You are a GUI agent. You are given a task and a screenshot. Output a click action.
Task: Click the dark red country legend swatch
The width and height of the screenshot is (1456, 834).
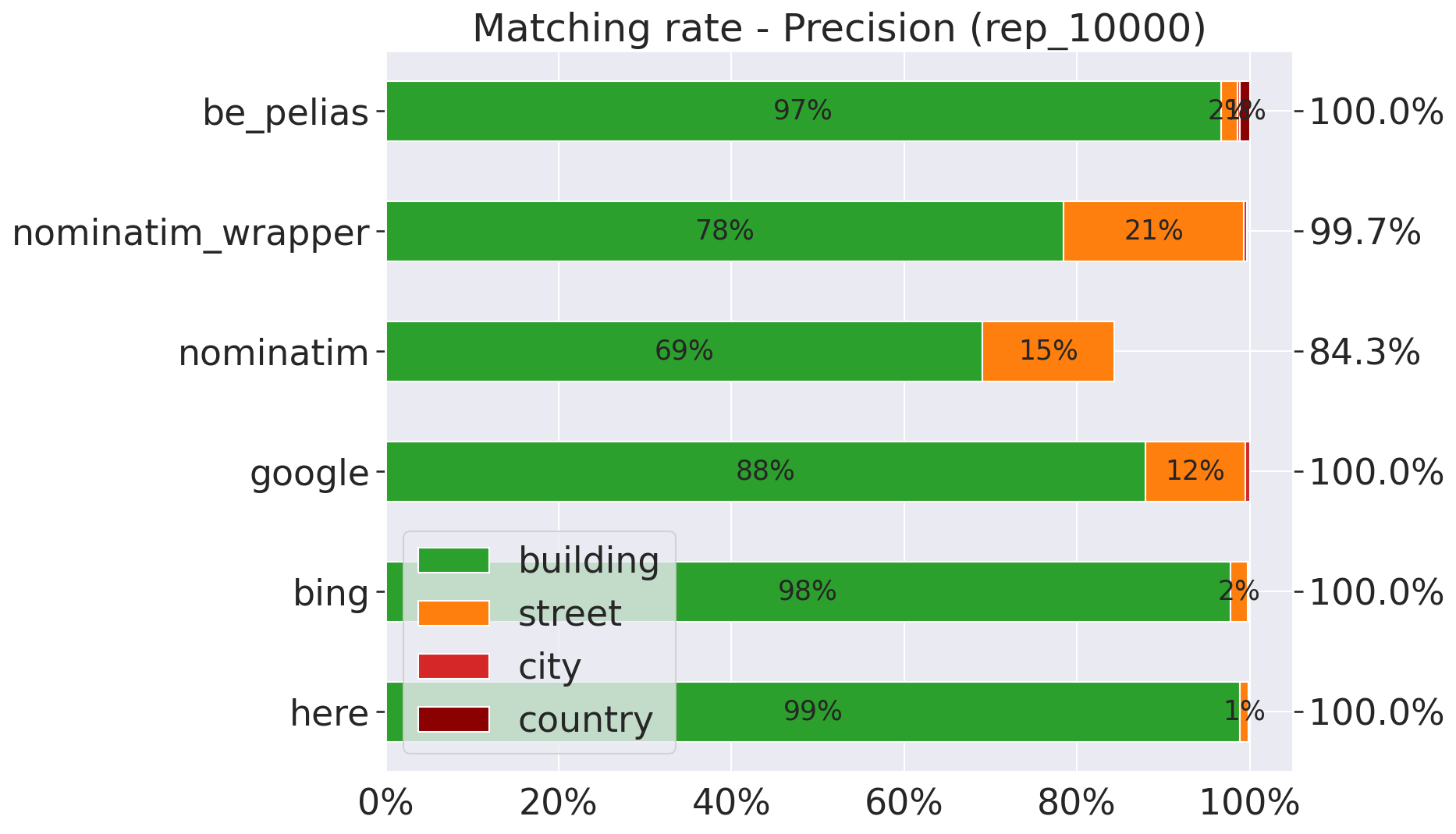(x=453, y=719)
